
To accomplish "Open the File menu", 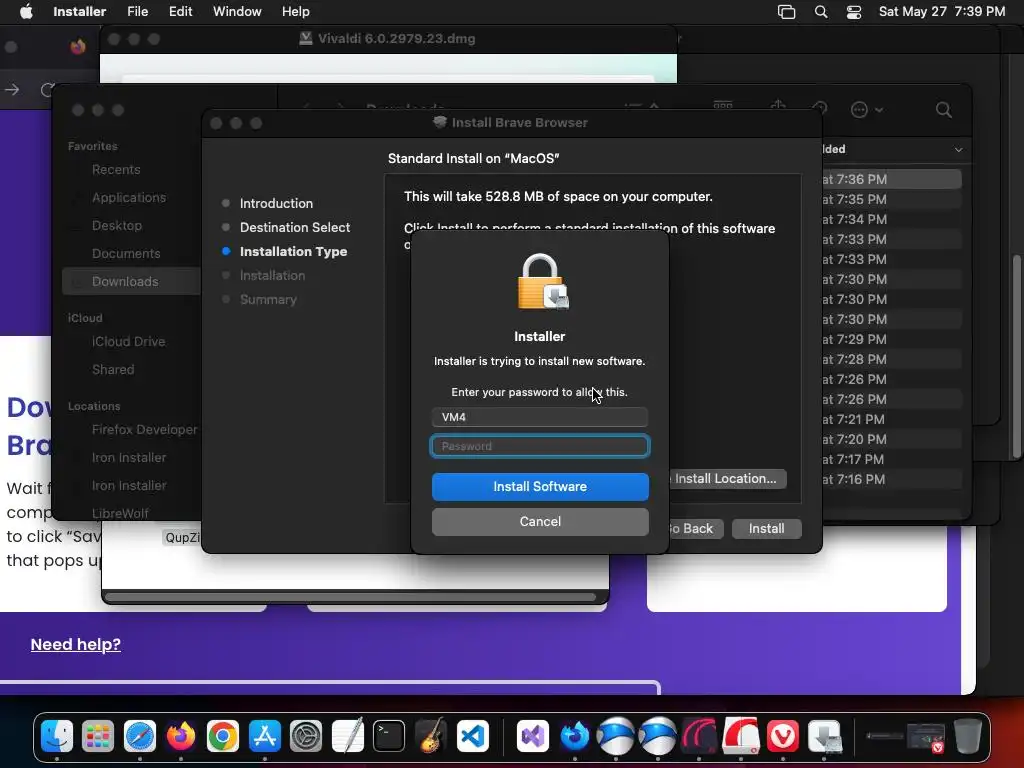I will point(138,11).
